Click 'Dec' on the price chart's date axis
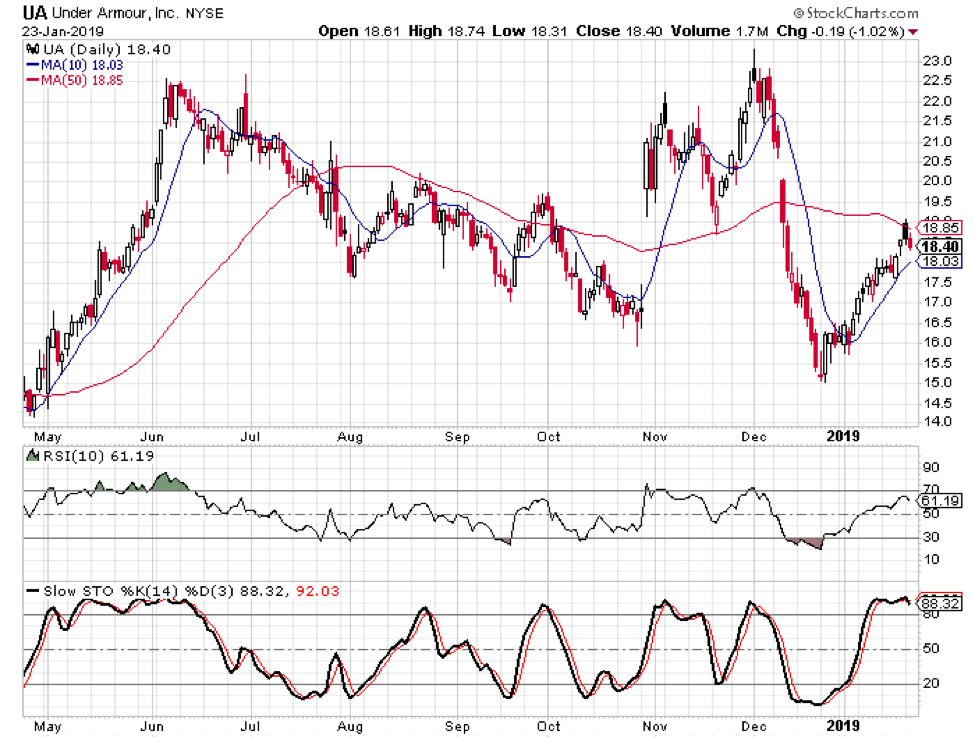Viewport: 974px width, 737px height. 753,437
